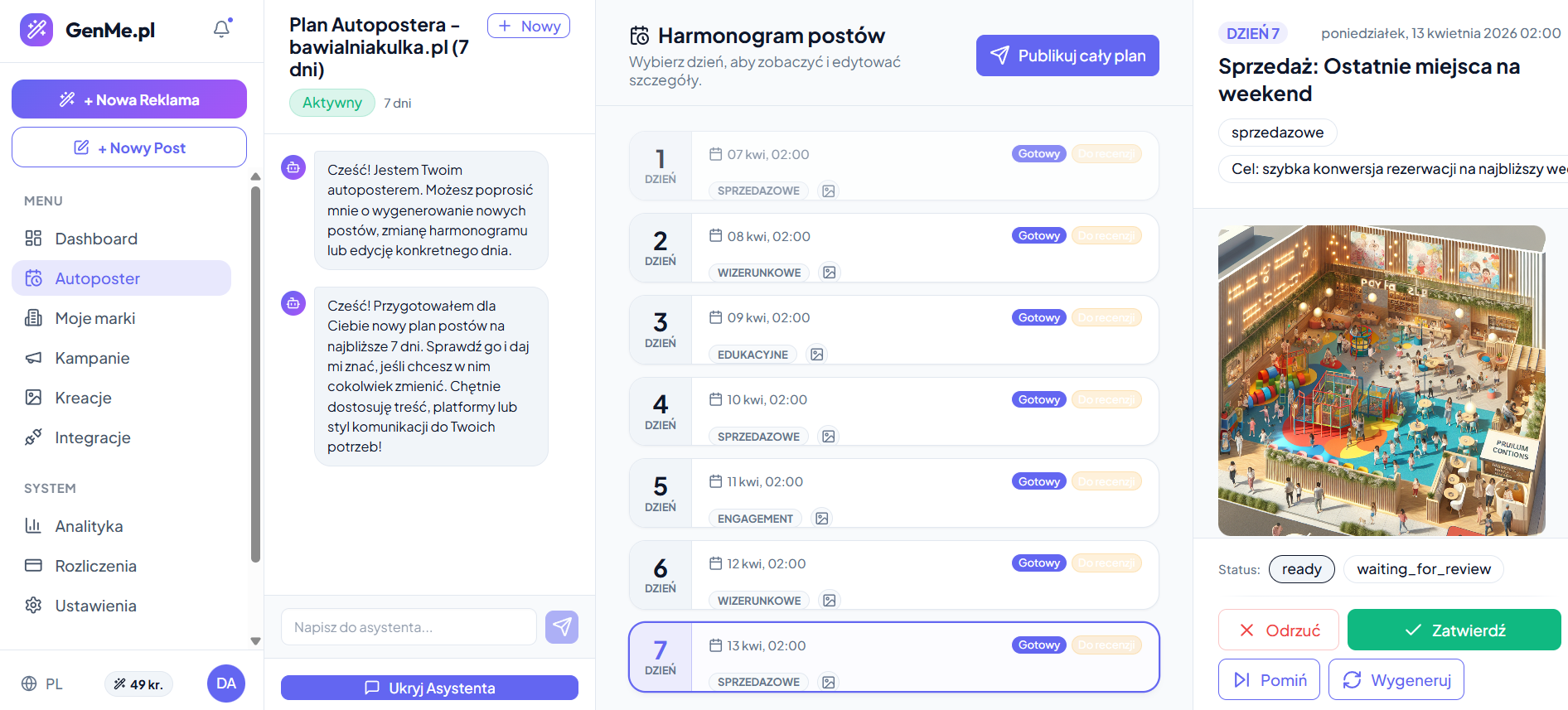Click the GenMe.pl logo icon
Viewport: 1568px width, 710px height.
pos(36,30)
